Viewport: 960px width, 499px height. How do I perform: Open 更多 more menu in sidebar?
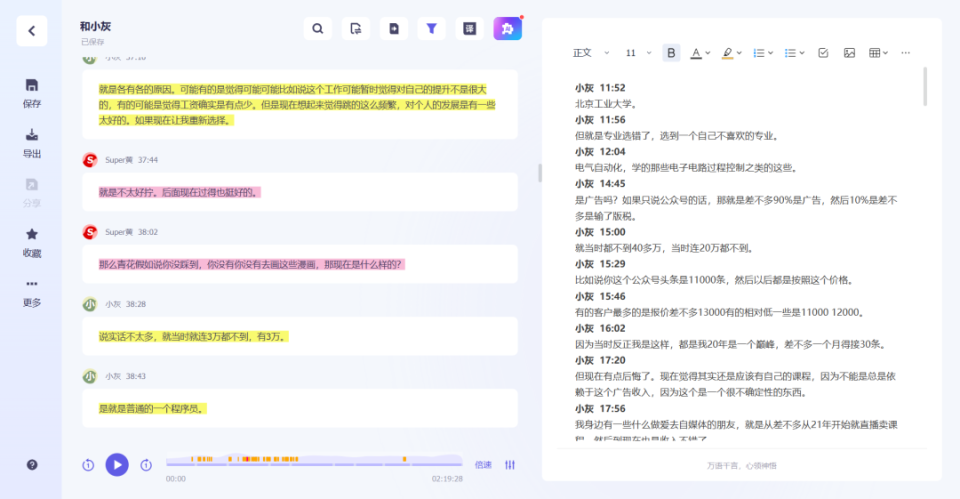coord(32,285)
